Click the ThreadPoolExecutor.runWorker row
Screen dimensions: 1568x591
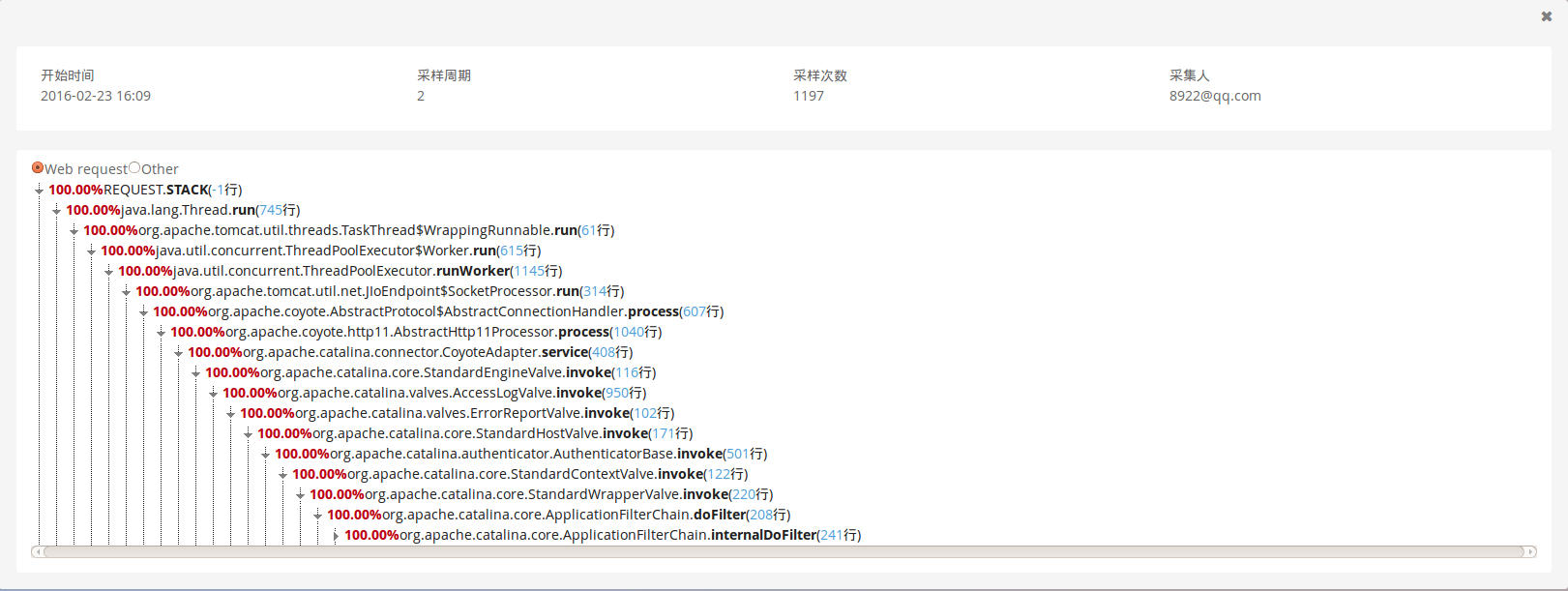(340, 271)
